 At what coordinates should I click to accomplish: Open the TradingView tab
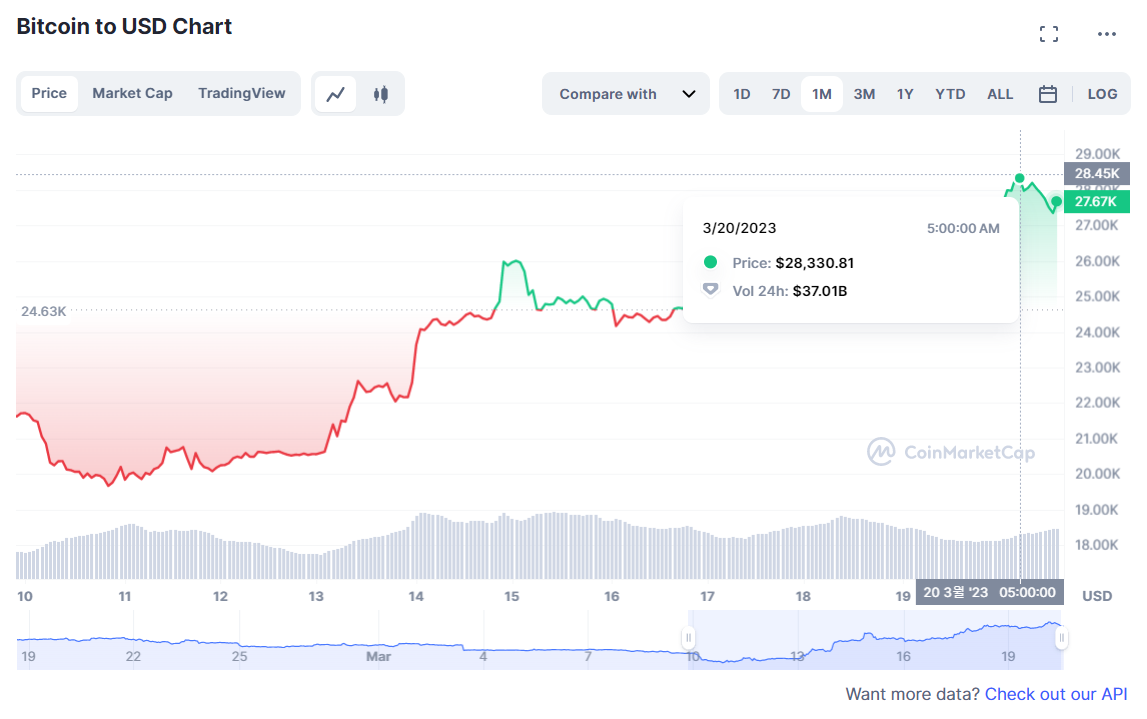click(x=241, y=93)
